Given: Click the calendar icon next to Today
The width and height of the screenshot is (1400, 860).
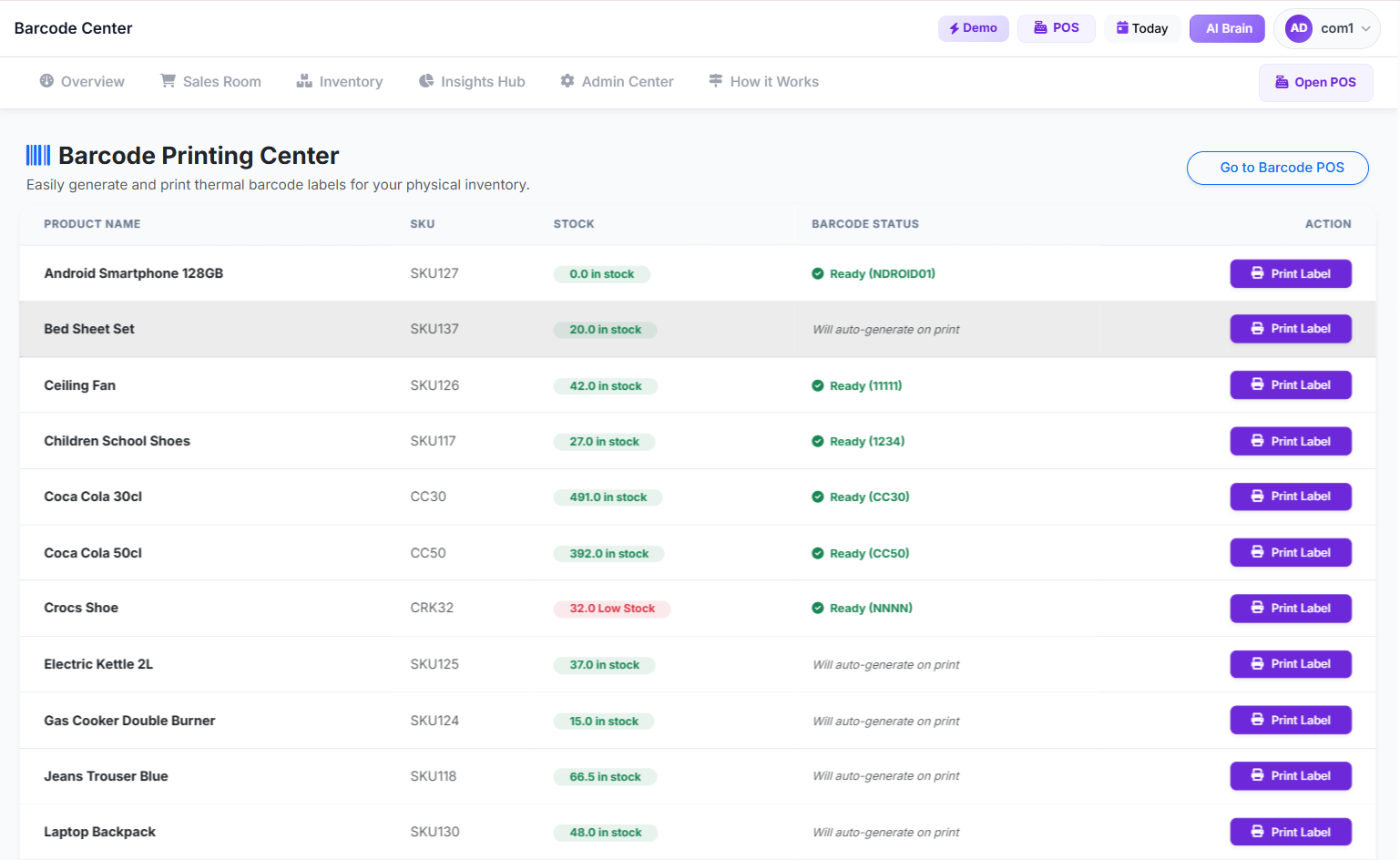Looking at the screenshot, I should [1122, 28].
